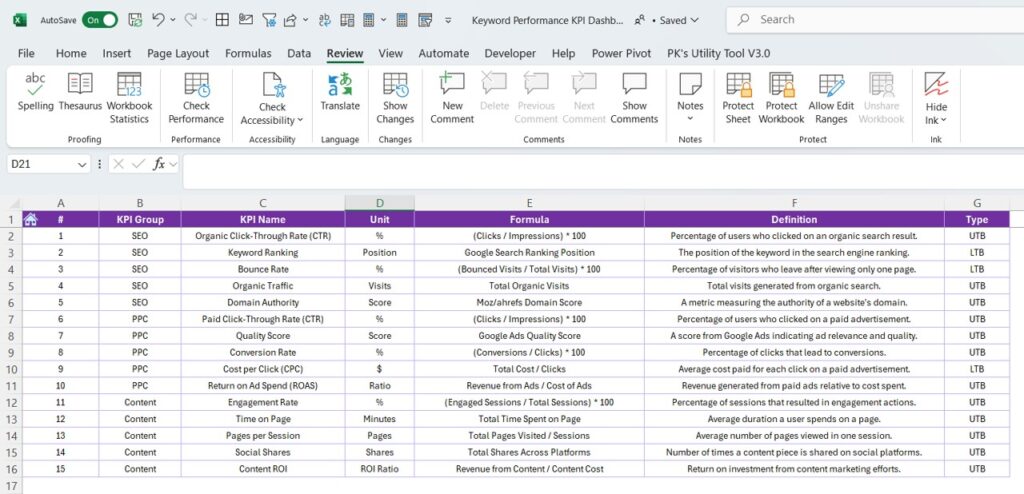Open the Power Pivot tab
The image size is (1024, 494).
click(x=621, y=54)
